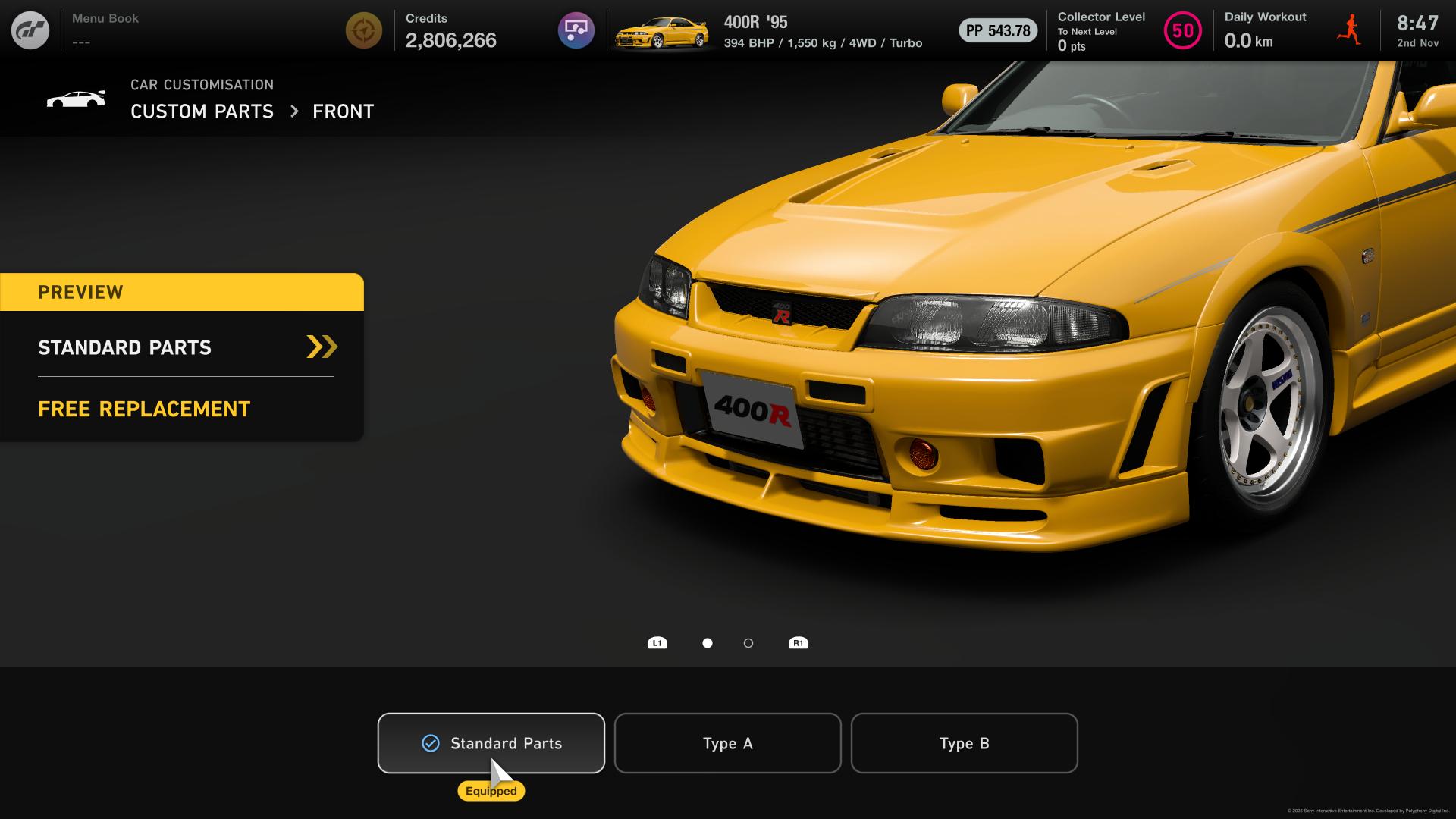Click the Menu Book label
1456x819 pixels.
click(105, 18)
